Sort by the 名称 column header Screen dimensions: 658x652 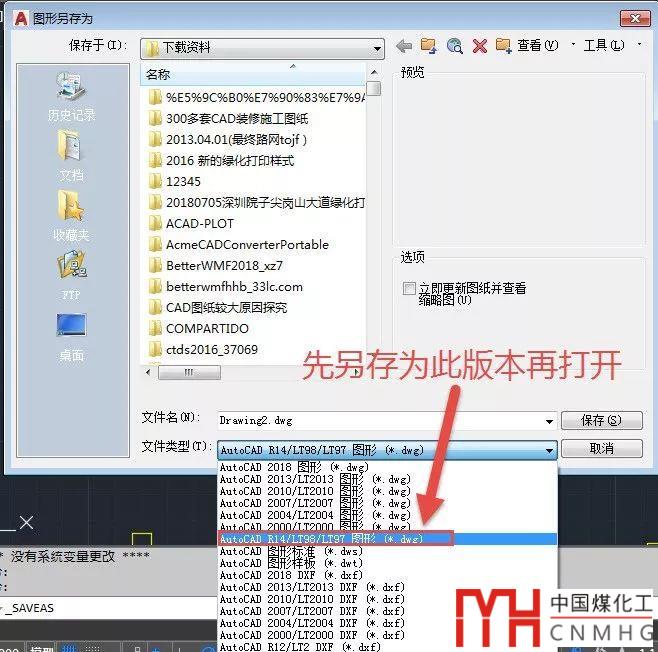pos(253,74)
